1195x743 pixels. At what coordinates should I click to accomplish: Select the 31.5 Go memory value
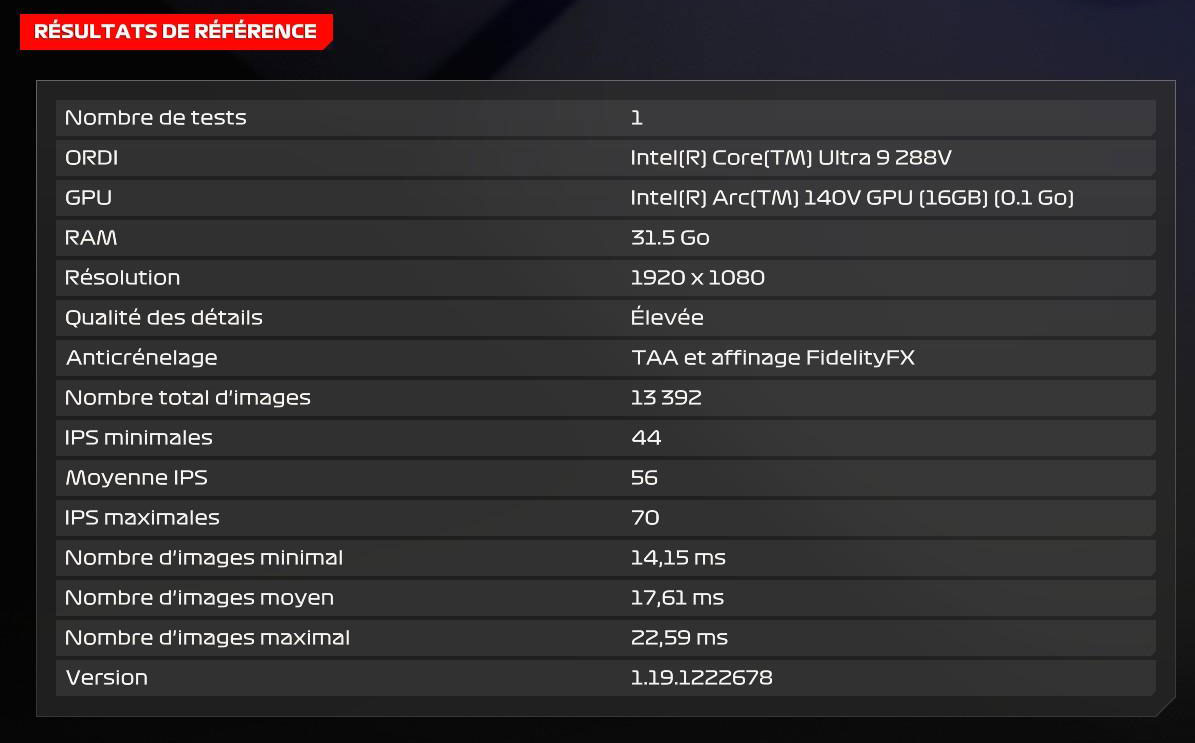click(670, 238)
